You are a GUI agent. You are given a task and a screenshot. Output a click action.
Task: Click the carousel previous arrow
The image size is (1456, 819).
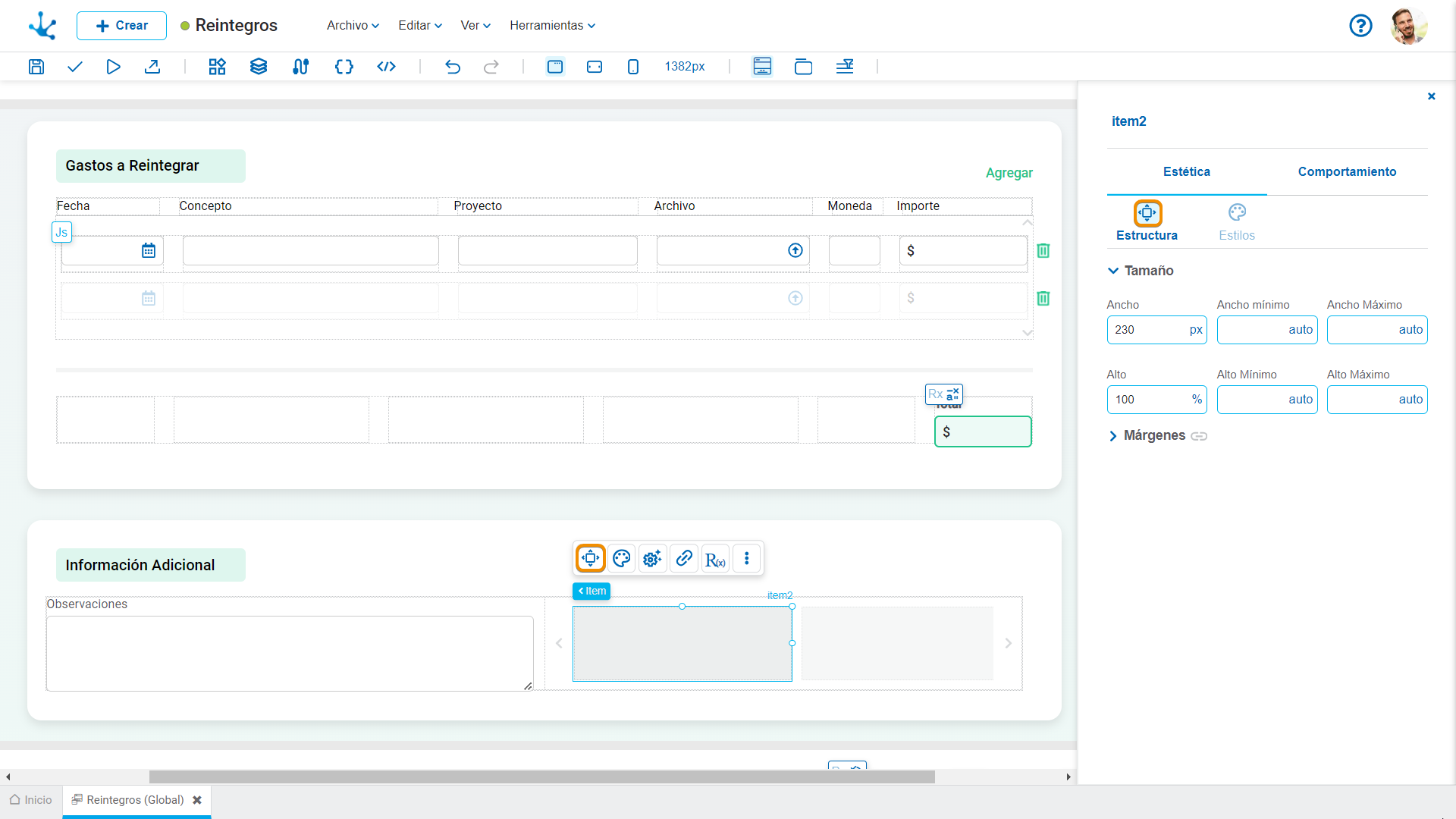coord(559,643)
